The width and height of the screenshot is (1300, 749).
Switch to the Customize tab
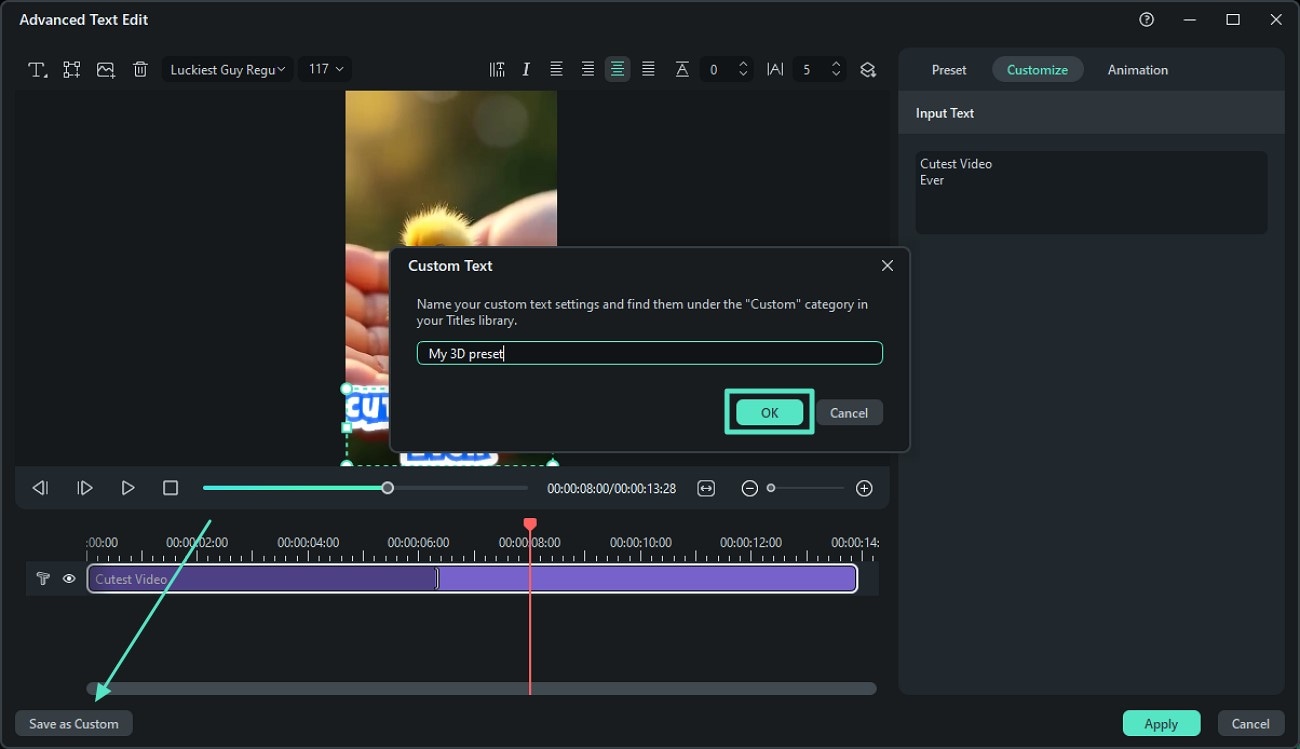coord(1037,70)
